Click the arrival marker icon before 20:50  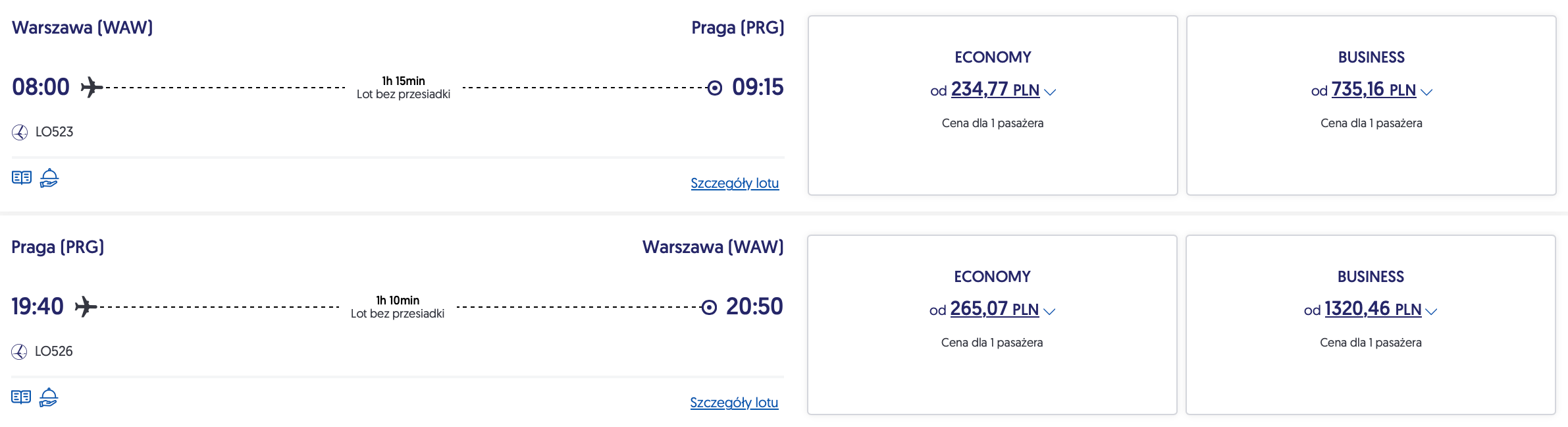pyautogui.click(x=709, y=307)
